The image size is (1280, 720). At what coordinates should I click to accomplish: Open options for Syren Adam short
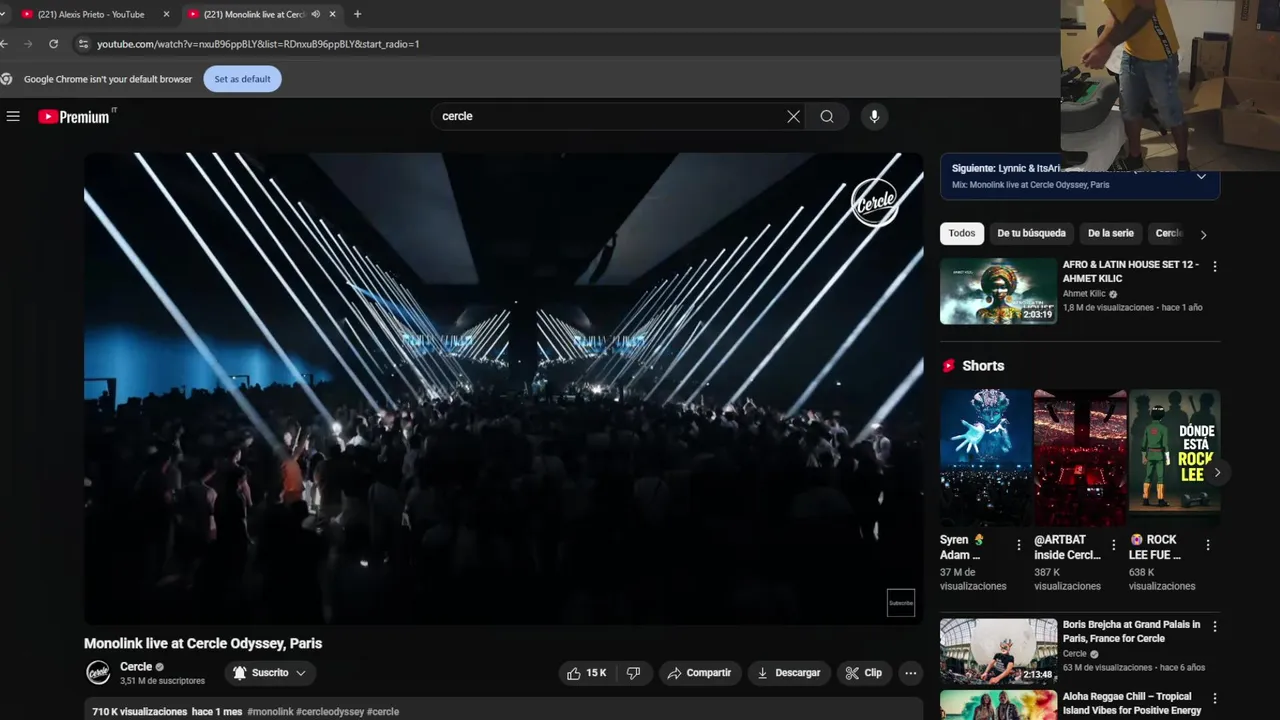(x=1019, y=545)
